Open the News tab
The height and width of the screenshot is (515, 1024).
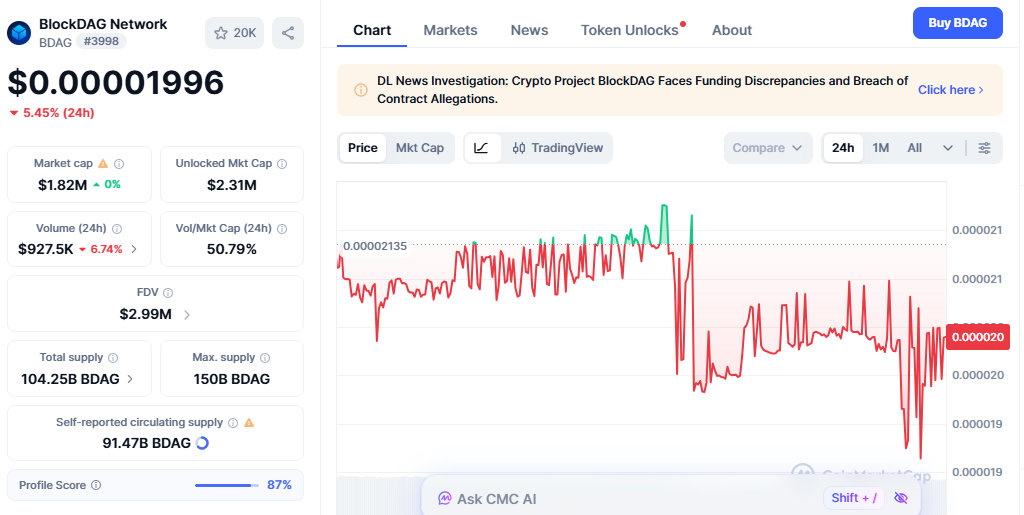(530, 30)
